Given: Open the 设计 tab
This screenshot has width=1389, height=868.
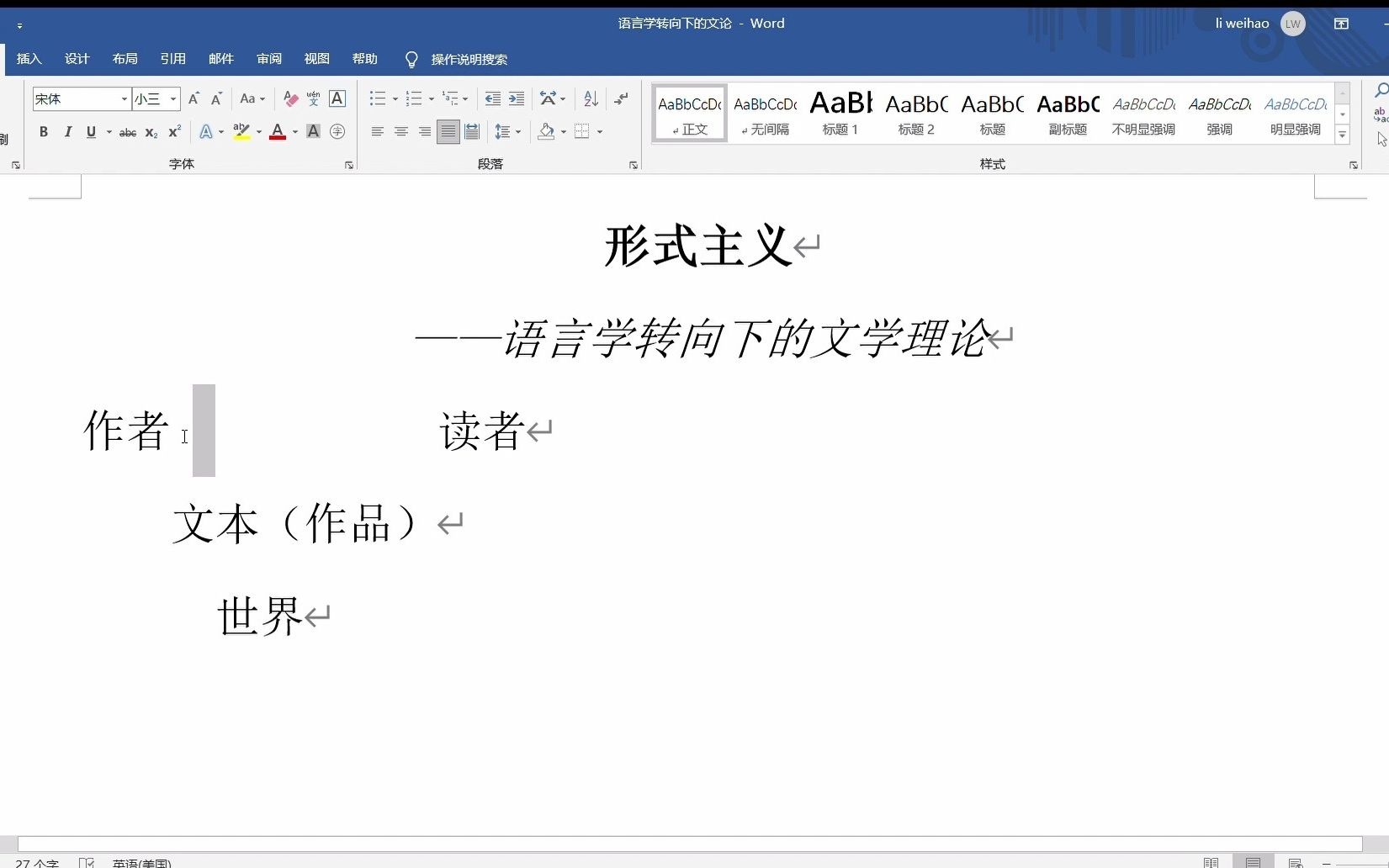Looking at the screenshot, I should [77, 59].
